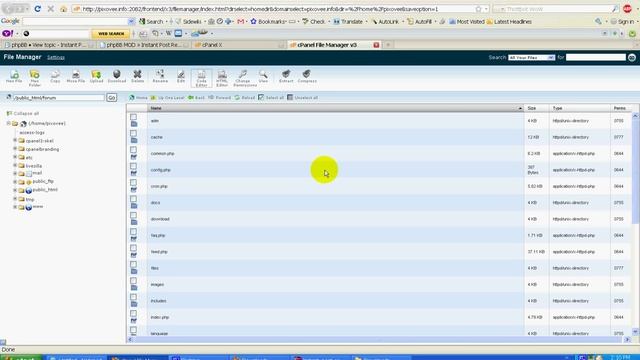Viewport: 640px width, 360px height.
Task: Select cPanel File Manager v3 tab
Action: point(334,45)
